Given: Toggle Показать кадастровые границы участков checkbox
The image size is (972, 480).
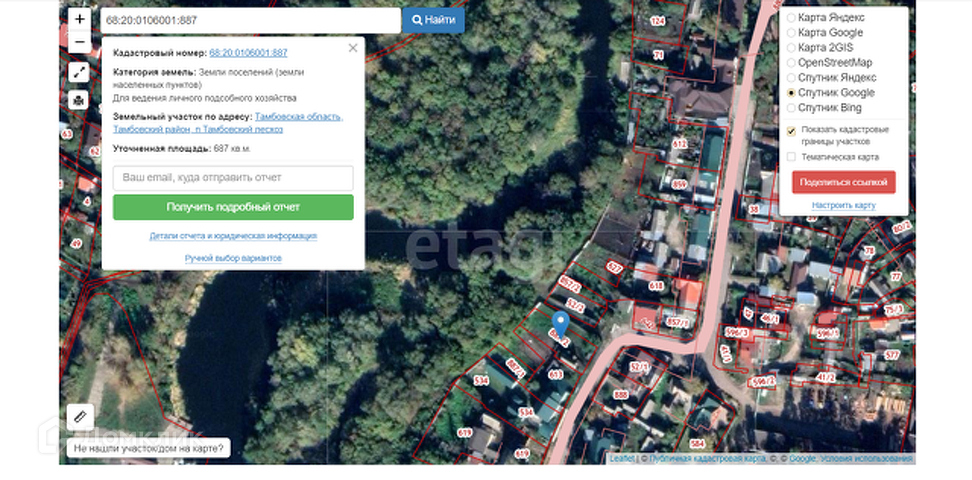Looking at the screenshot, I should coord(791,131).
